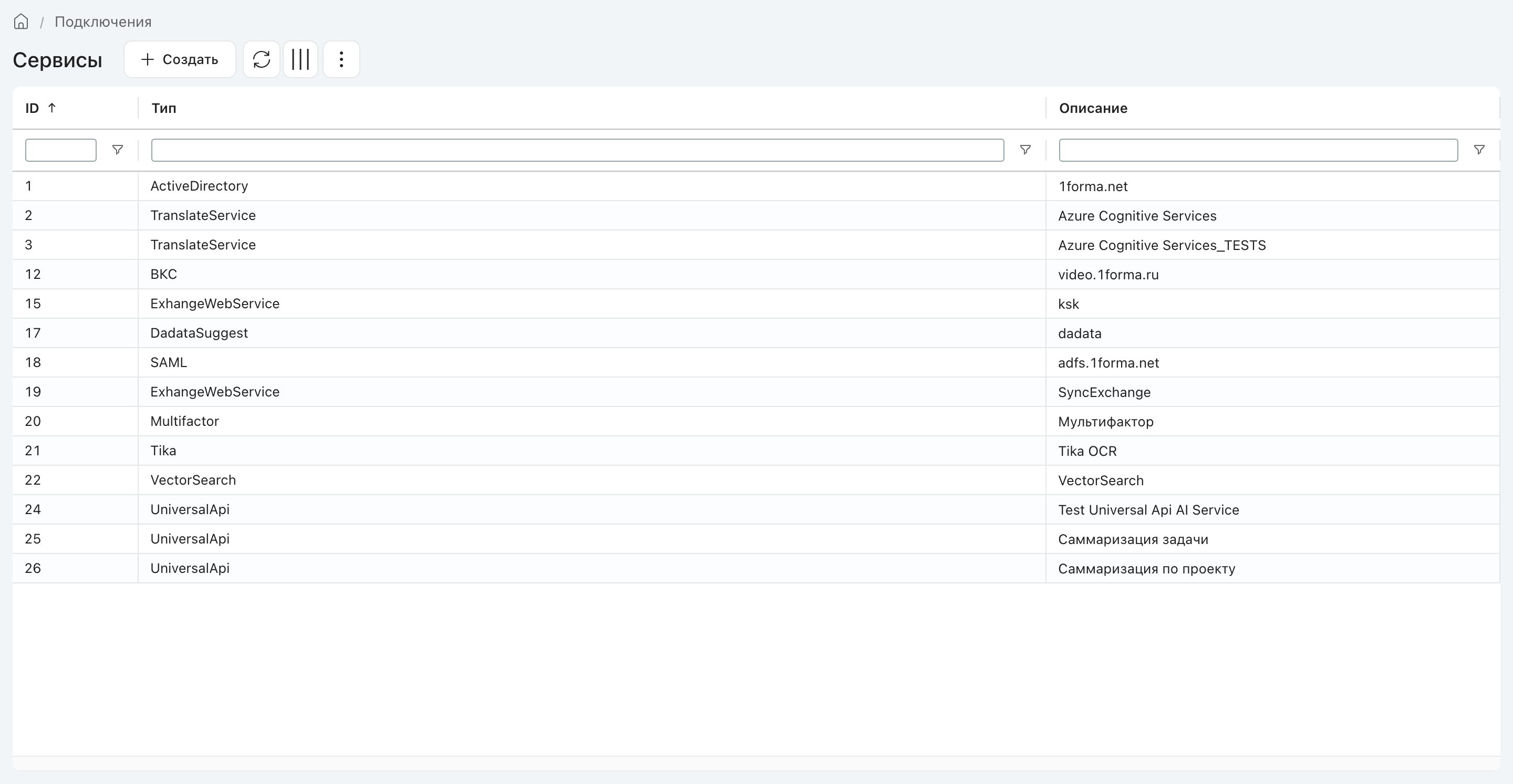Viewport: 1513px width, 784px height.
Task: Select the SAML type cell
Action: [592, 362]
